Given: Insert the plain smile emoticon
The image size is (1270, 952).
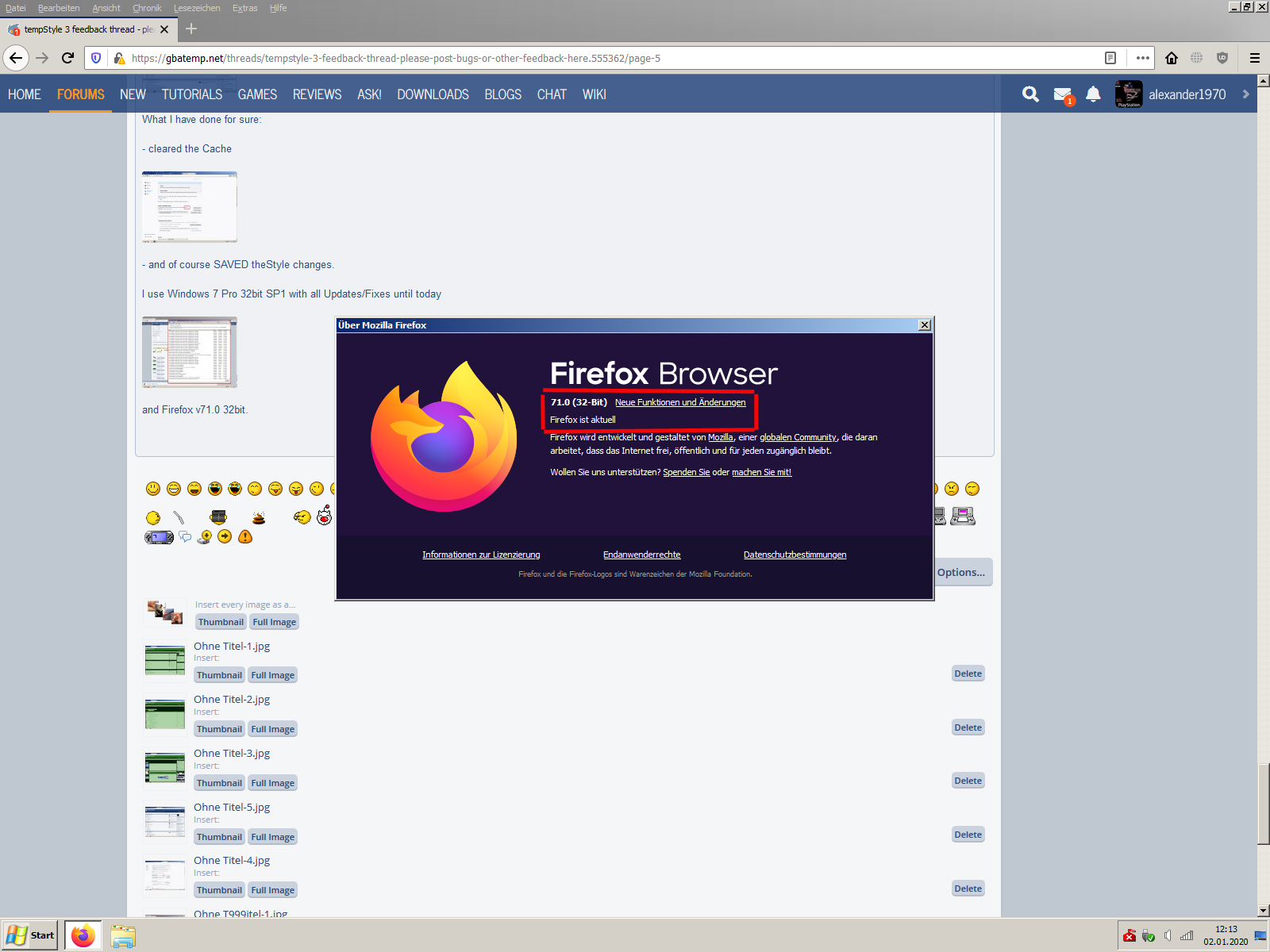Looking at the screenshot, I should (x=153, y=489).
